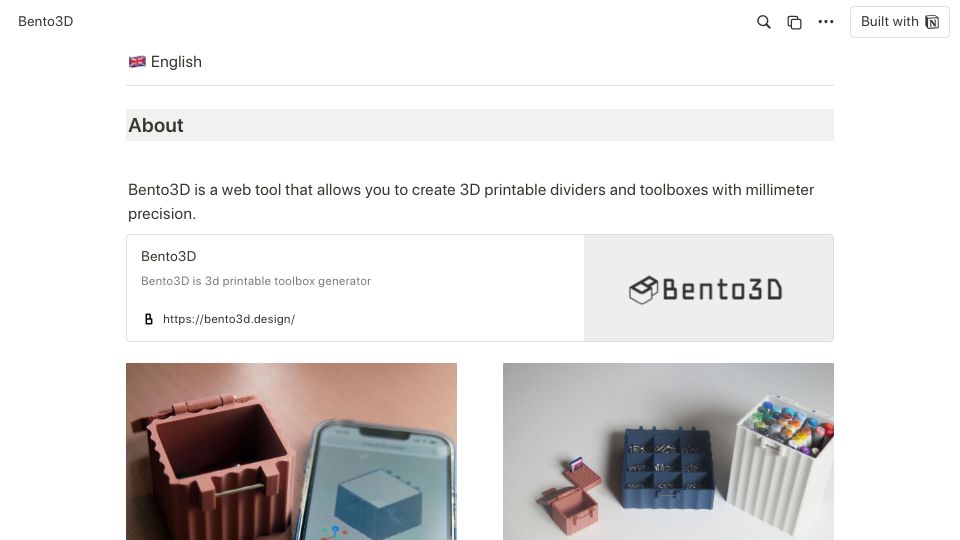Open the three printed toolboxes photo
Viewport: 960px width, 540px height.
(668, 451)
